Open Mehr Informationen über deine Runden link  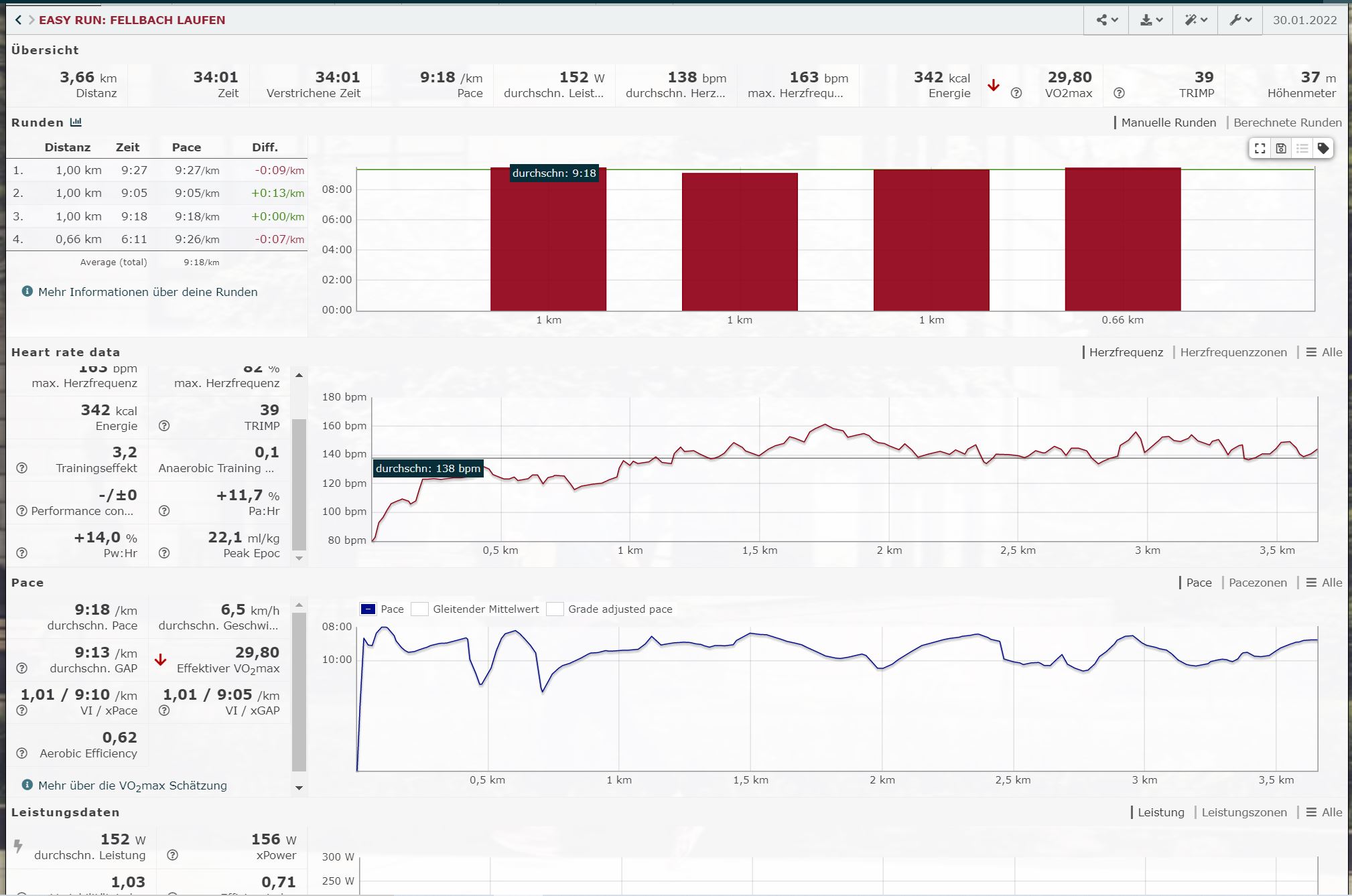pos(147,292)
